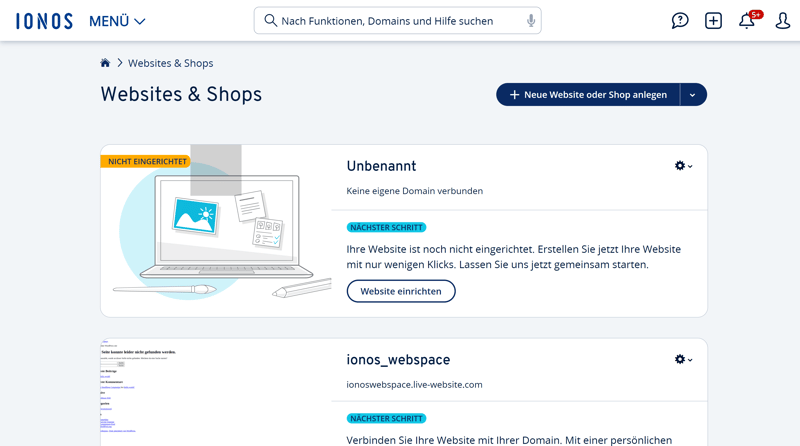Click the Unbenannt laptop illustration
800x446 pixels.
tap(216, 231)
